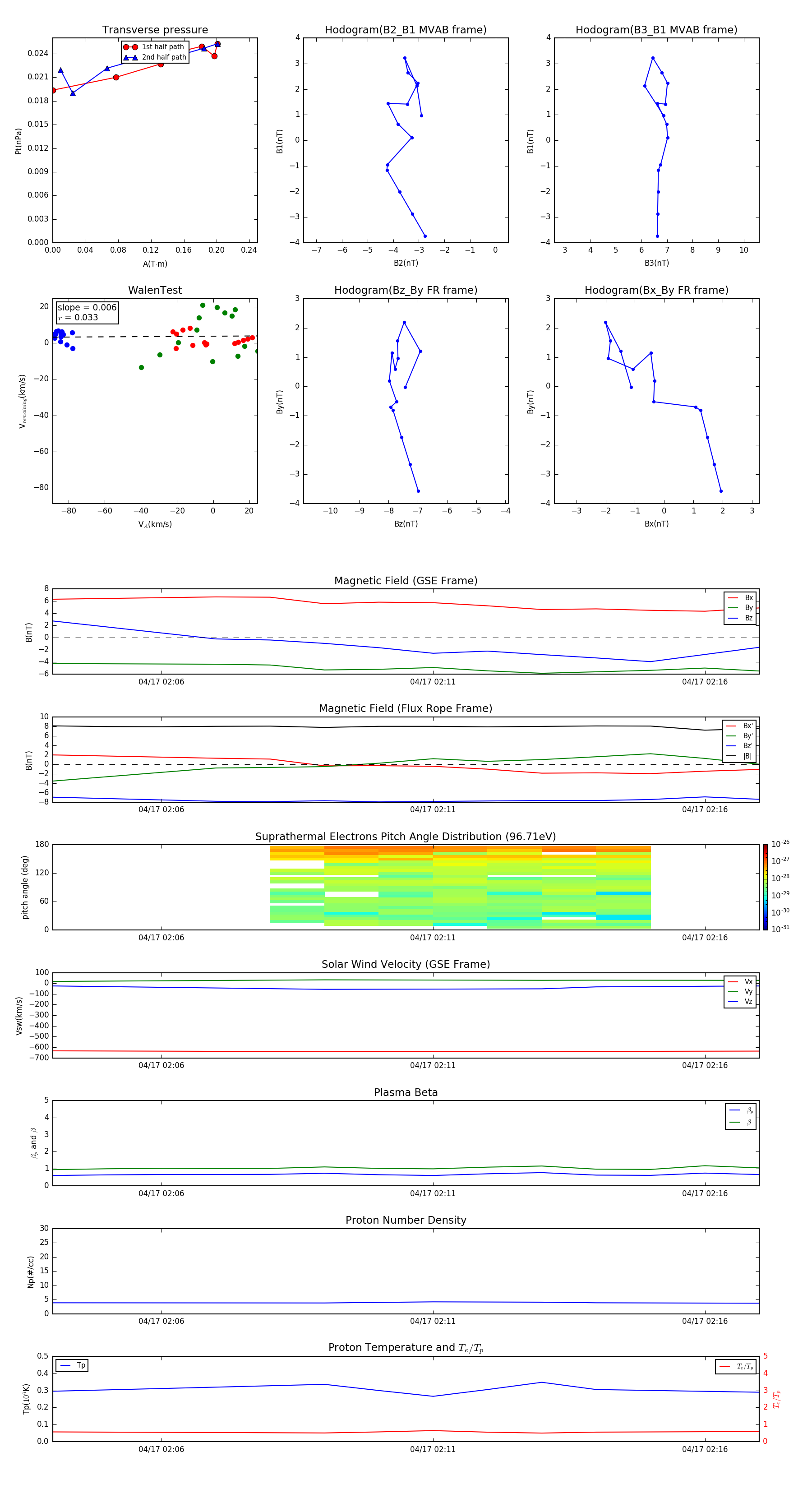This screenshot has height=1489, width=812.
Task: Click the 'r = 0.033' annotation
Action: [x=78, y=317]
